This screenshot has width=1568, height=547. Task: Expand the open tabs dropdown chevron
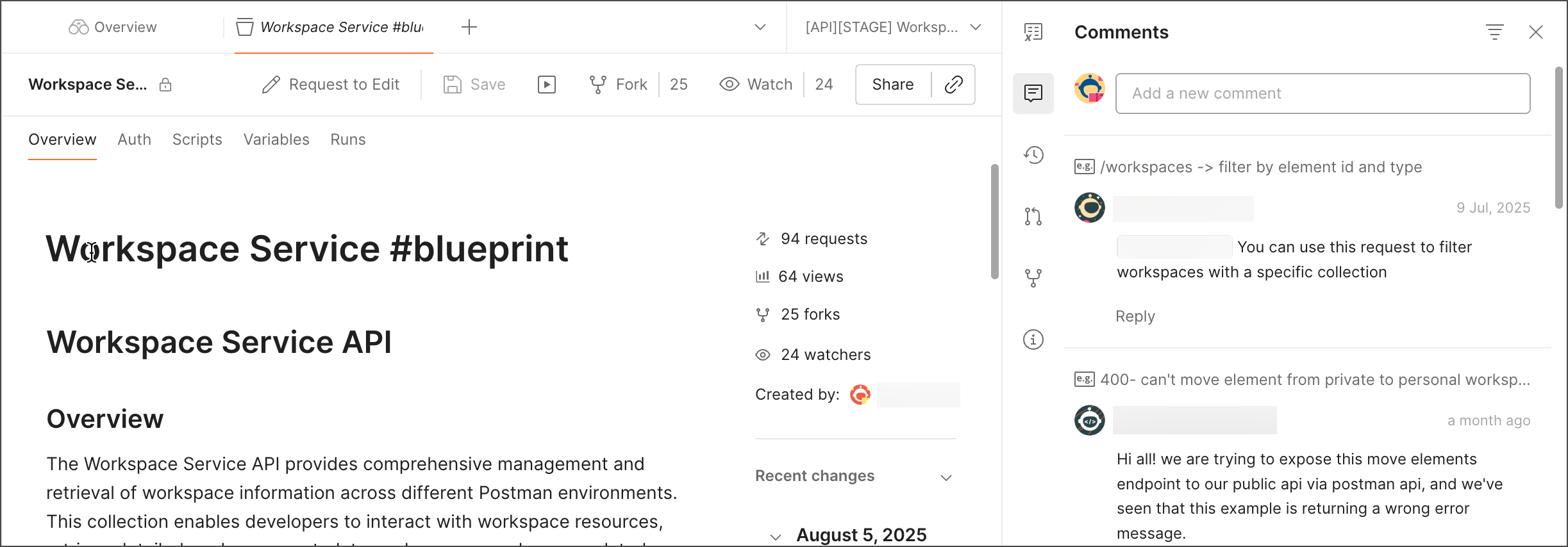(760, 27)
